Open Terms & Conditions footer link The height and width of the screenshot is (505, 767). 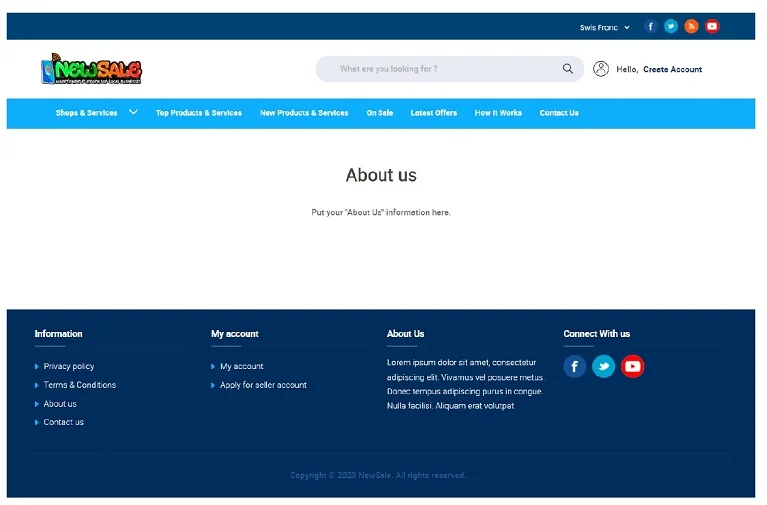pos(80,385)
